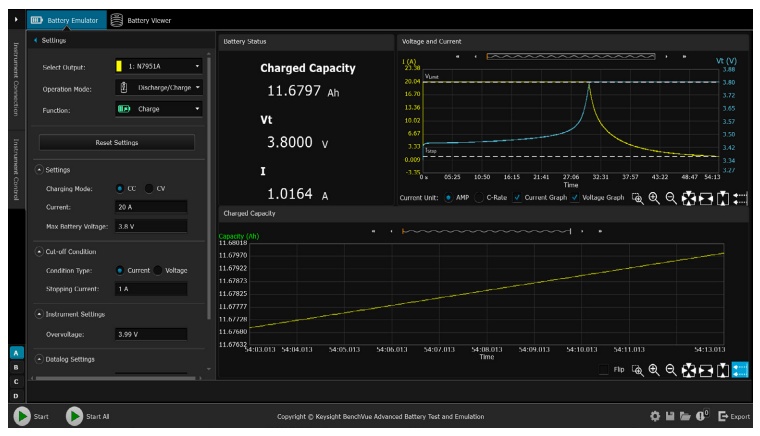760x436 pixels.
Task: Click the Export button
Action: point(734,416)
